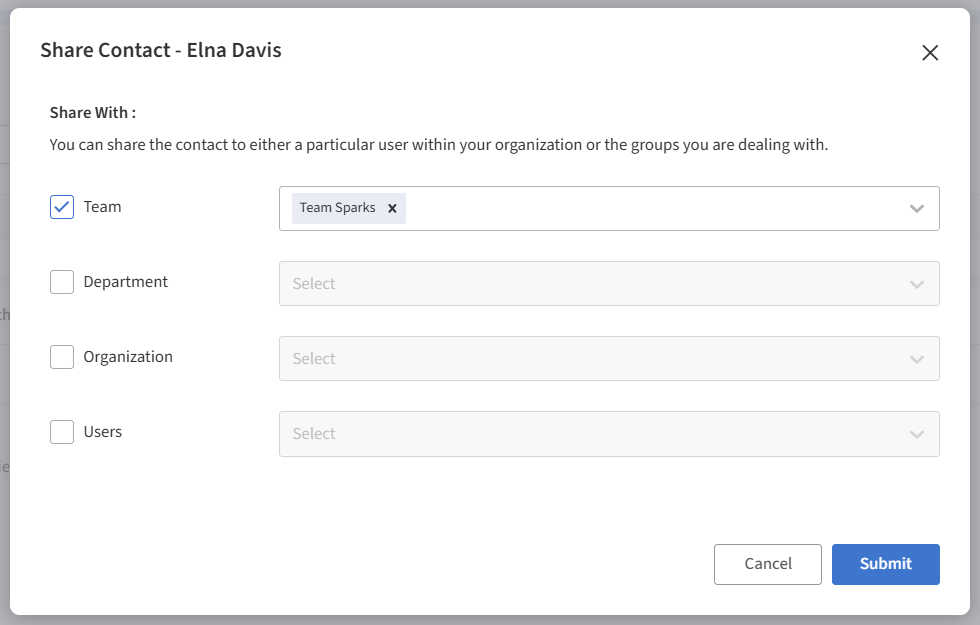Click the Department label text

126,282
